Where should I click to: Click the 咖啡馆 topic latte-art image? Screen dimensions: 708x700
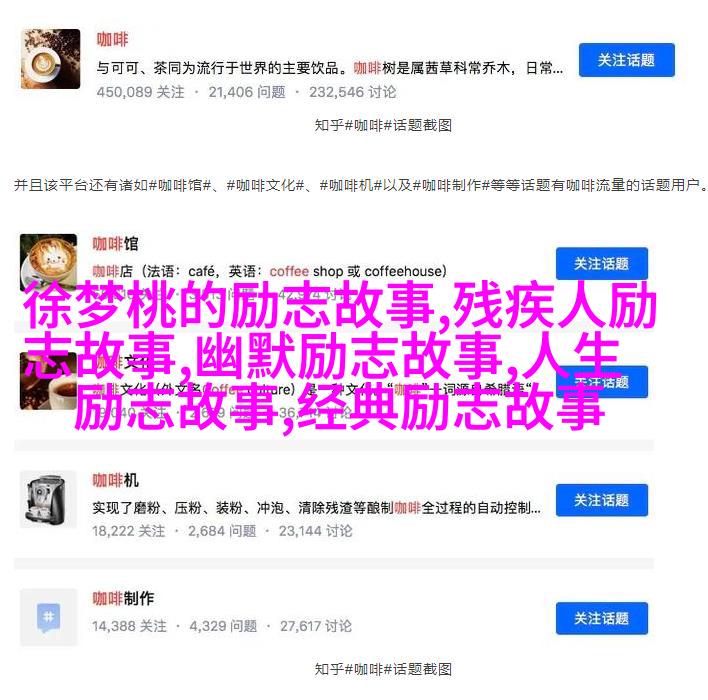click(48, 262)
